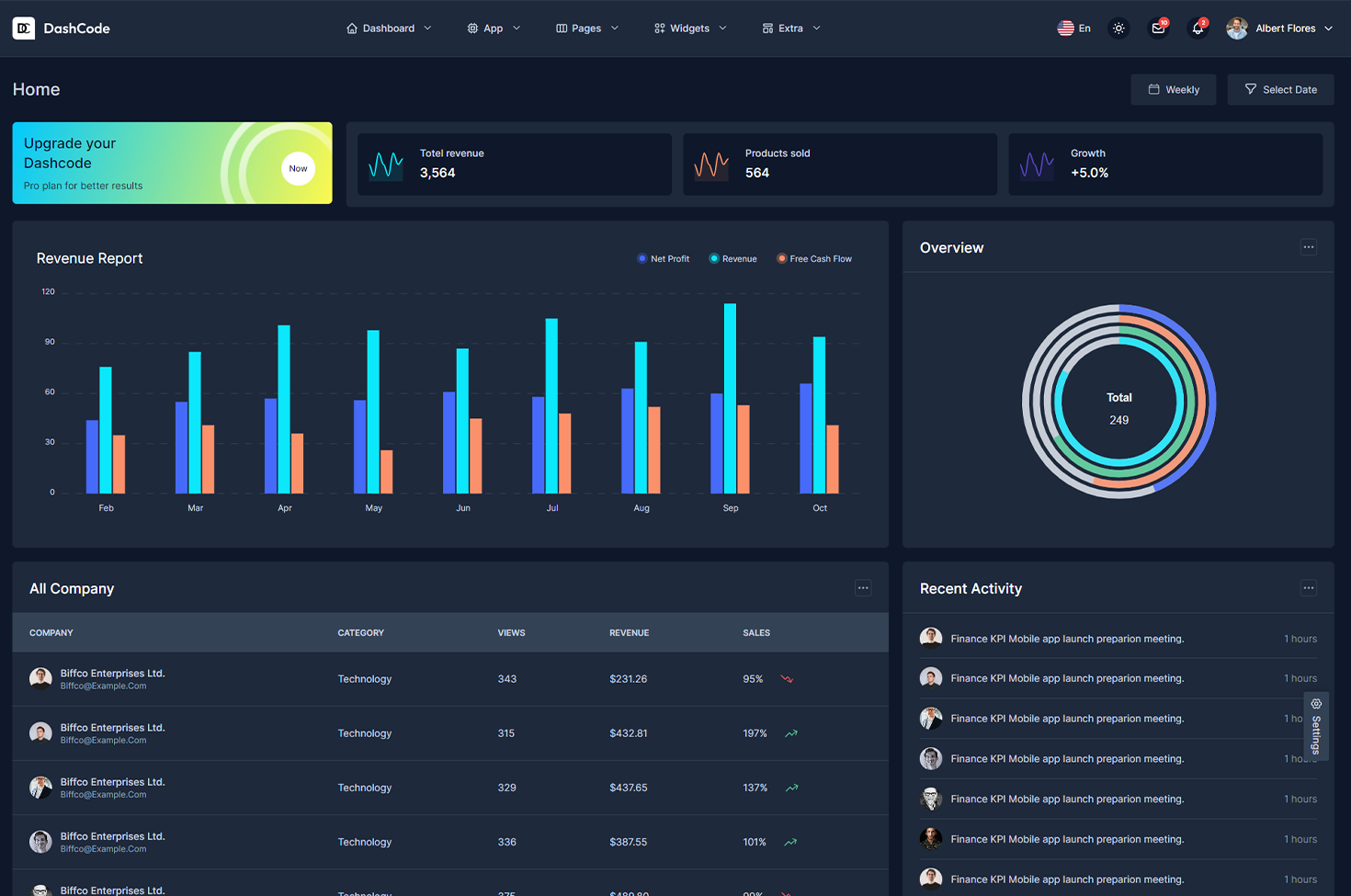Toggle the light/dark theme sun icon
This screenshot has height=896, width=1351.
click(x=1118, y=28)
